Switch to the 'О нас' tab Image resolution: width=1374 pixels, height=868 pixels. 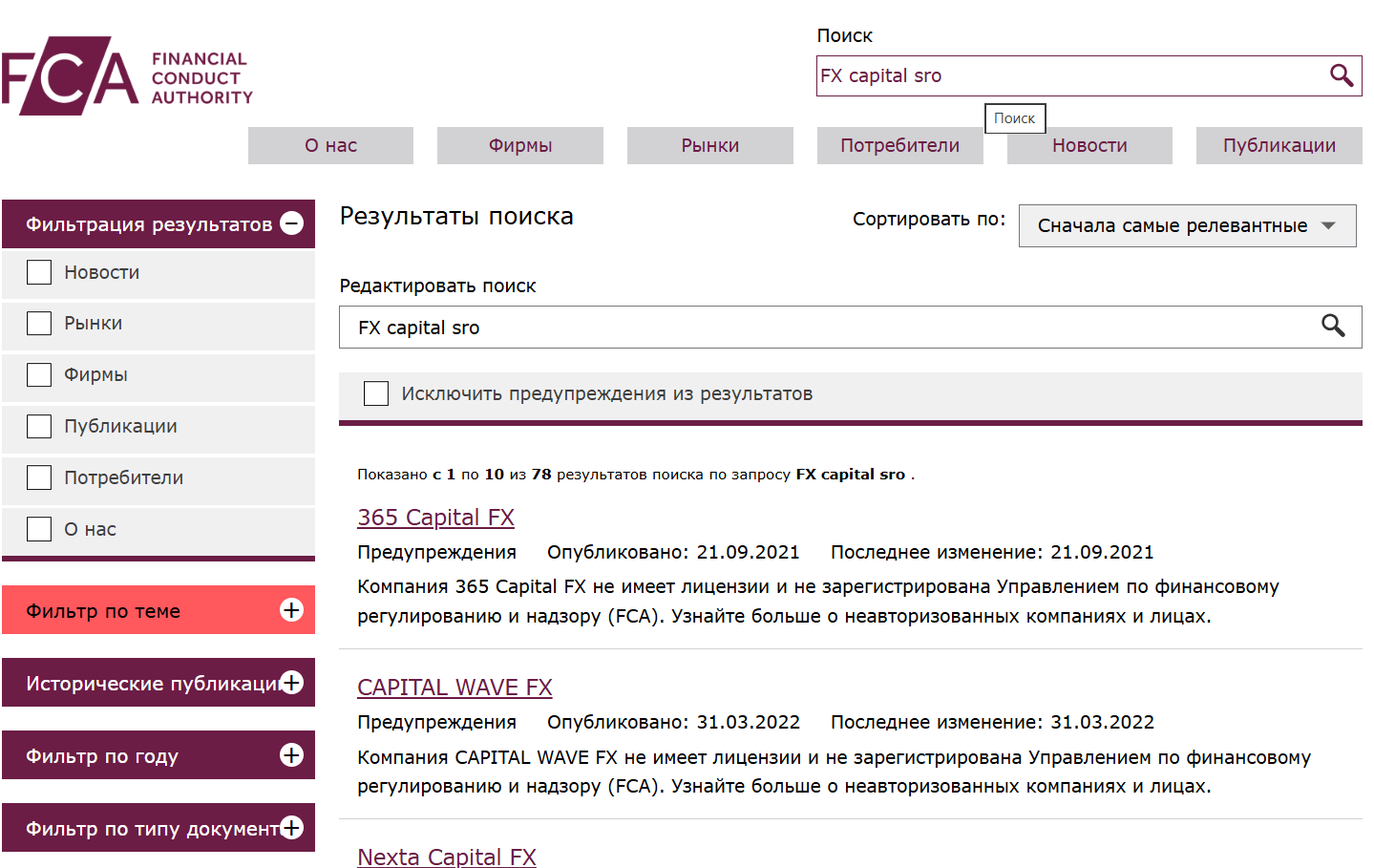[x=329, y=145]
